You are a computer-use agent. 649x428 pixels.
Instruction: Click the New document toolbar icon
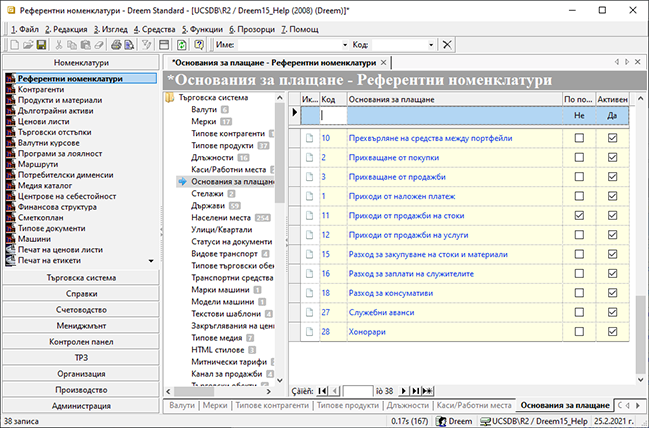[x=14, y=45]
